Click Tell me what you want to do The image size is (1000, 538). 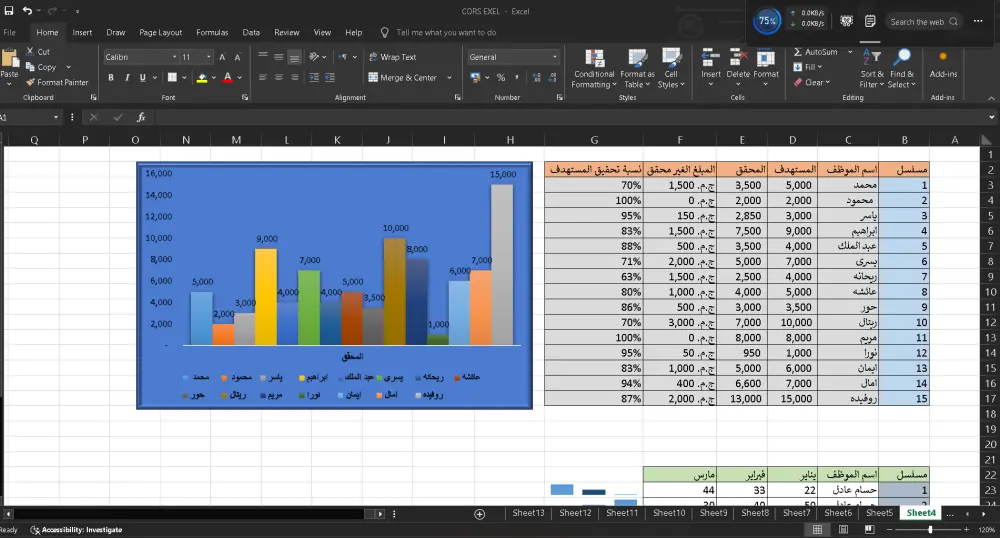[x=446, y=33]
